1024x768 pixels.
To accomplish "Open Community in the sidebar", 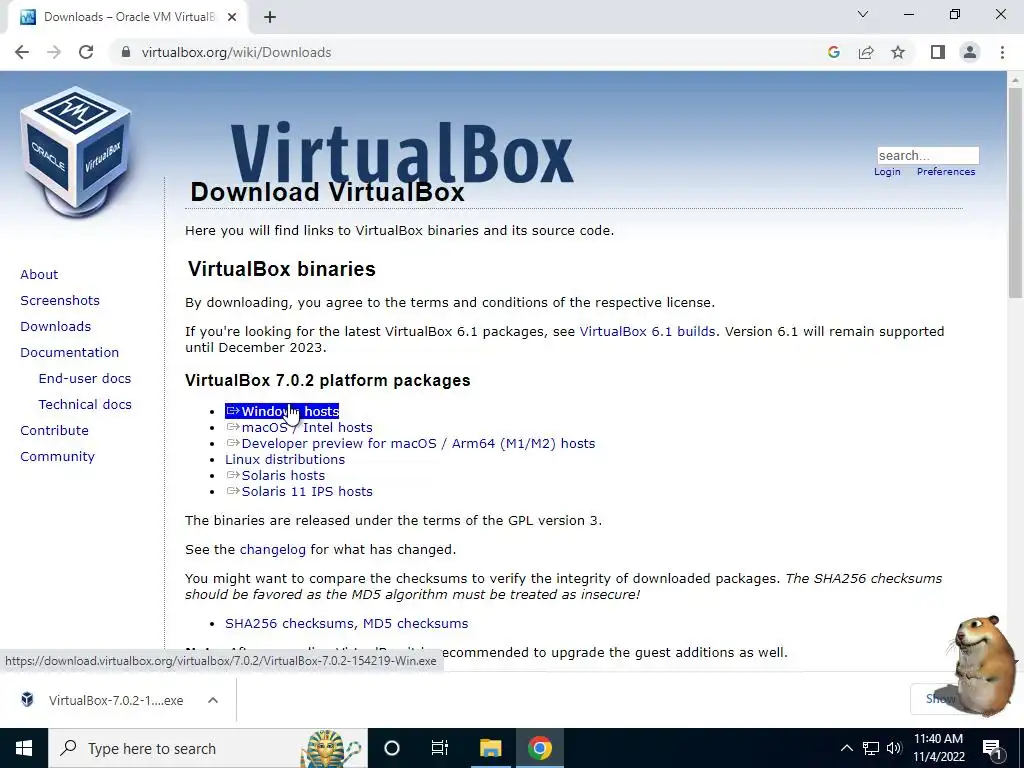I will tap(57, 456).
